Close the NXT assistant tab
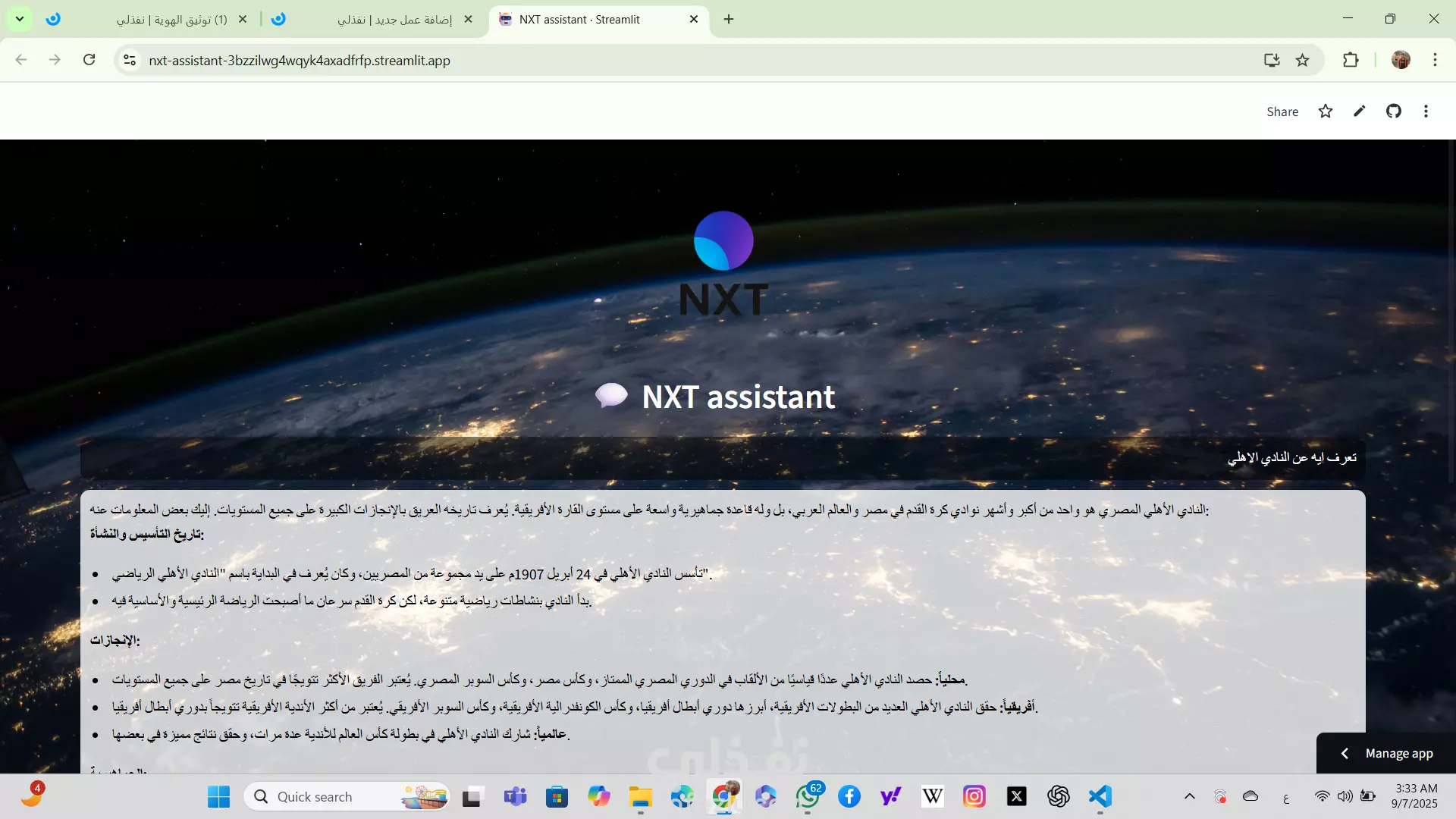The width and height of the screenshot is (1456, 819). click(x=694, y=19)
